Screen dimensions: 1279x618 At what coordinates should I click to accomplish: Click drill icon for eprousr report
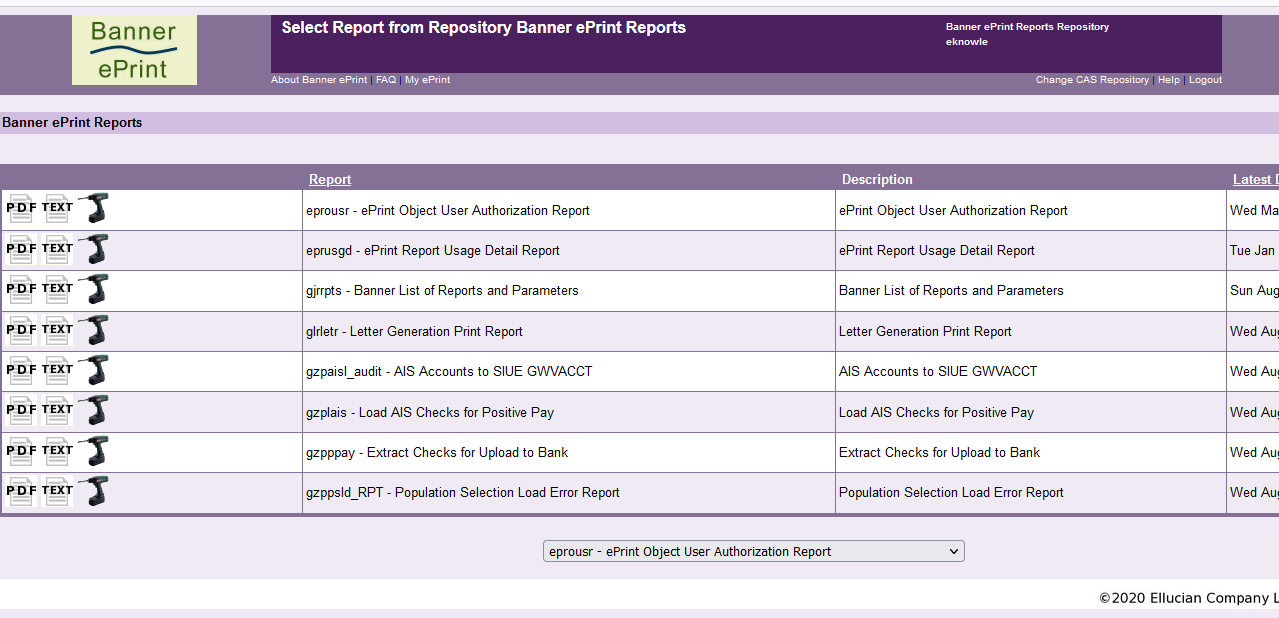[94, 208]
